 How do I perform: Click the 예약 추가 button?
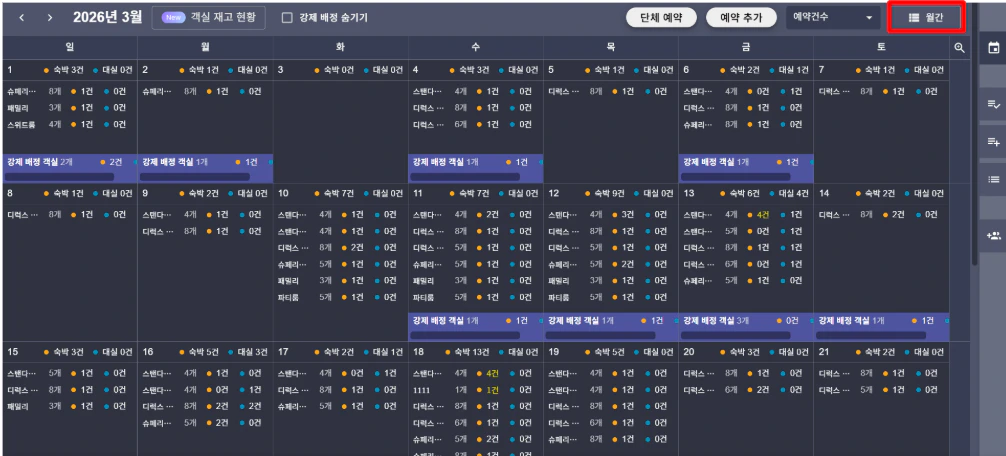click(x=742, y=17)
